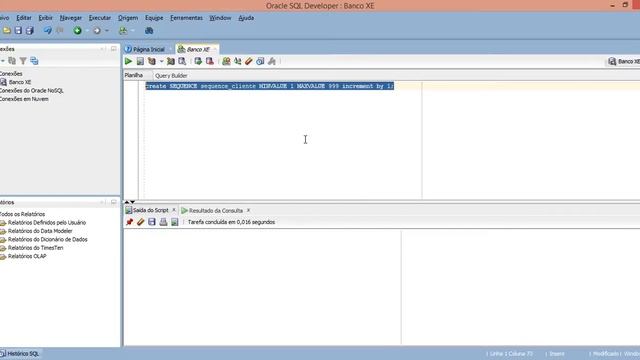Close the Saída do Script tab
This screenshot has width=640, height=360.
[174, 210]
